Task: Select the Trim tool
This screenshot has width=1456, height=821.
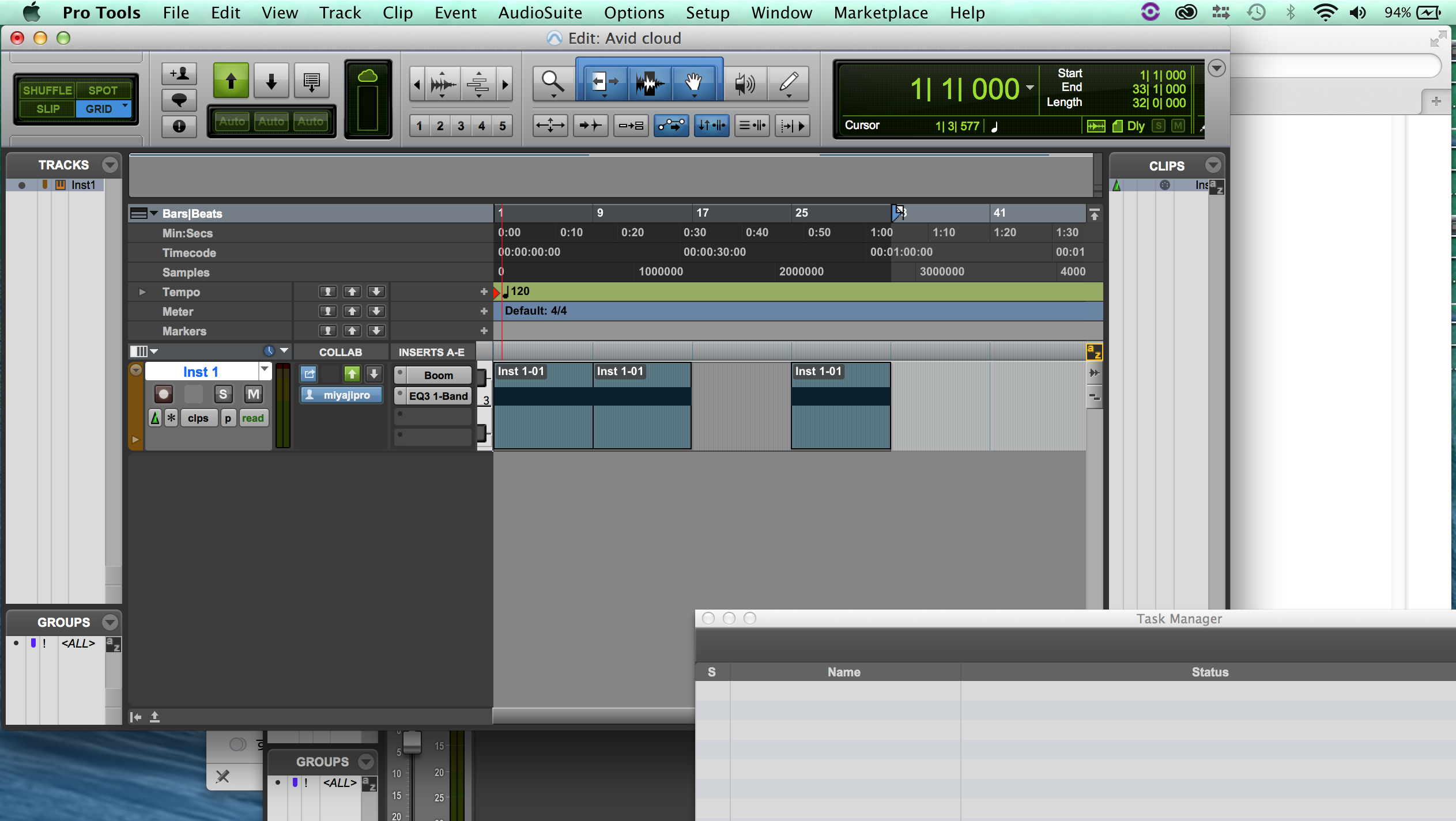Action: [605, 84]
